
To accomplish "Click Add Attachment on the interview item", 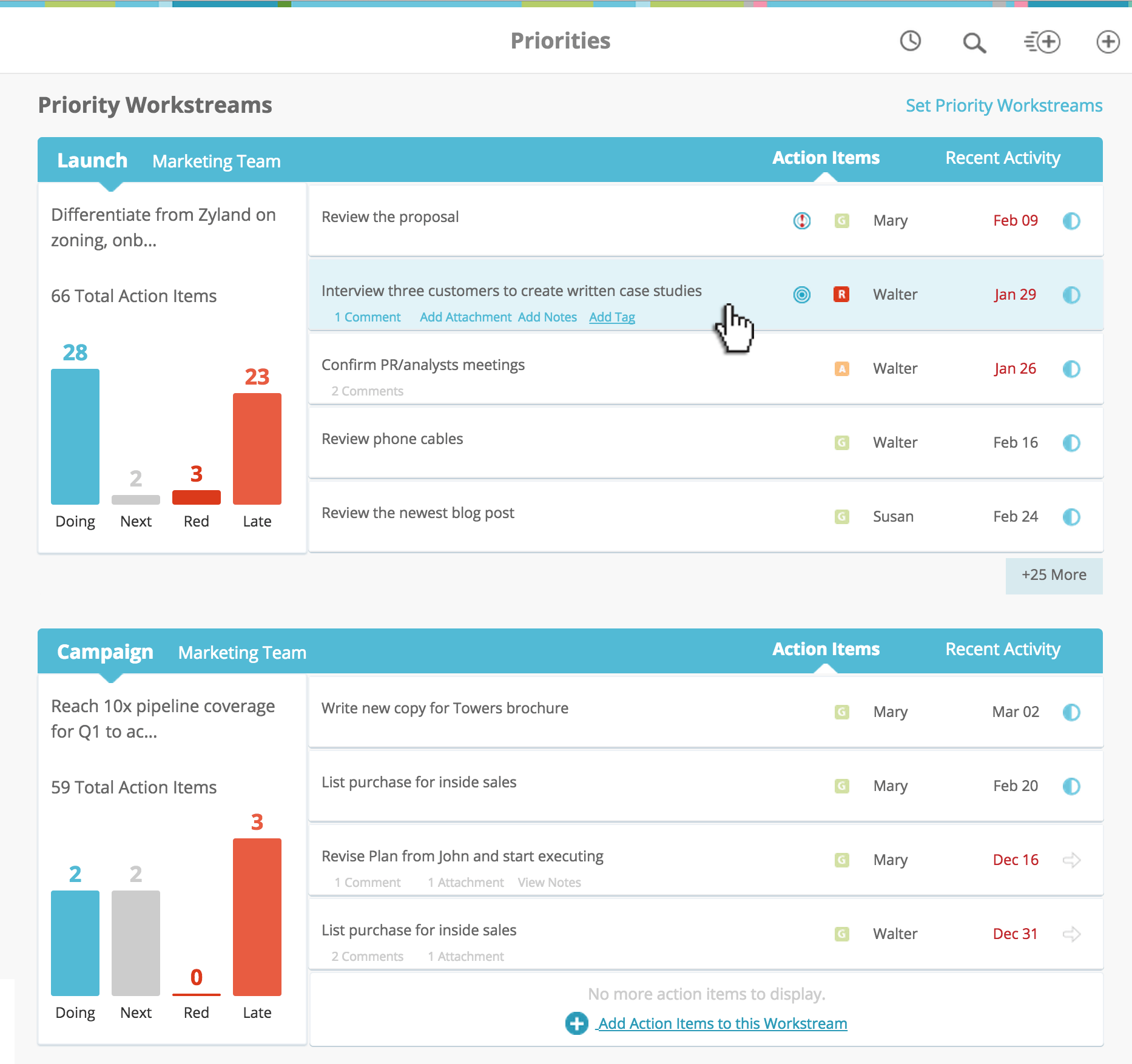I will point(465,317).
